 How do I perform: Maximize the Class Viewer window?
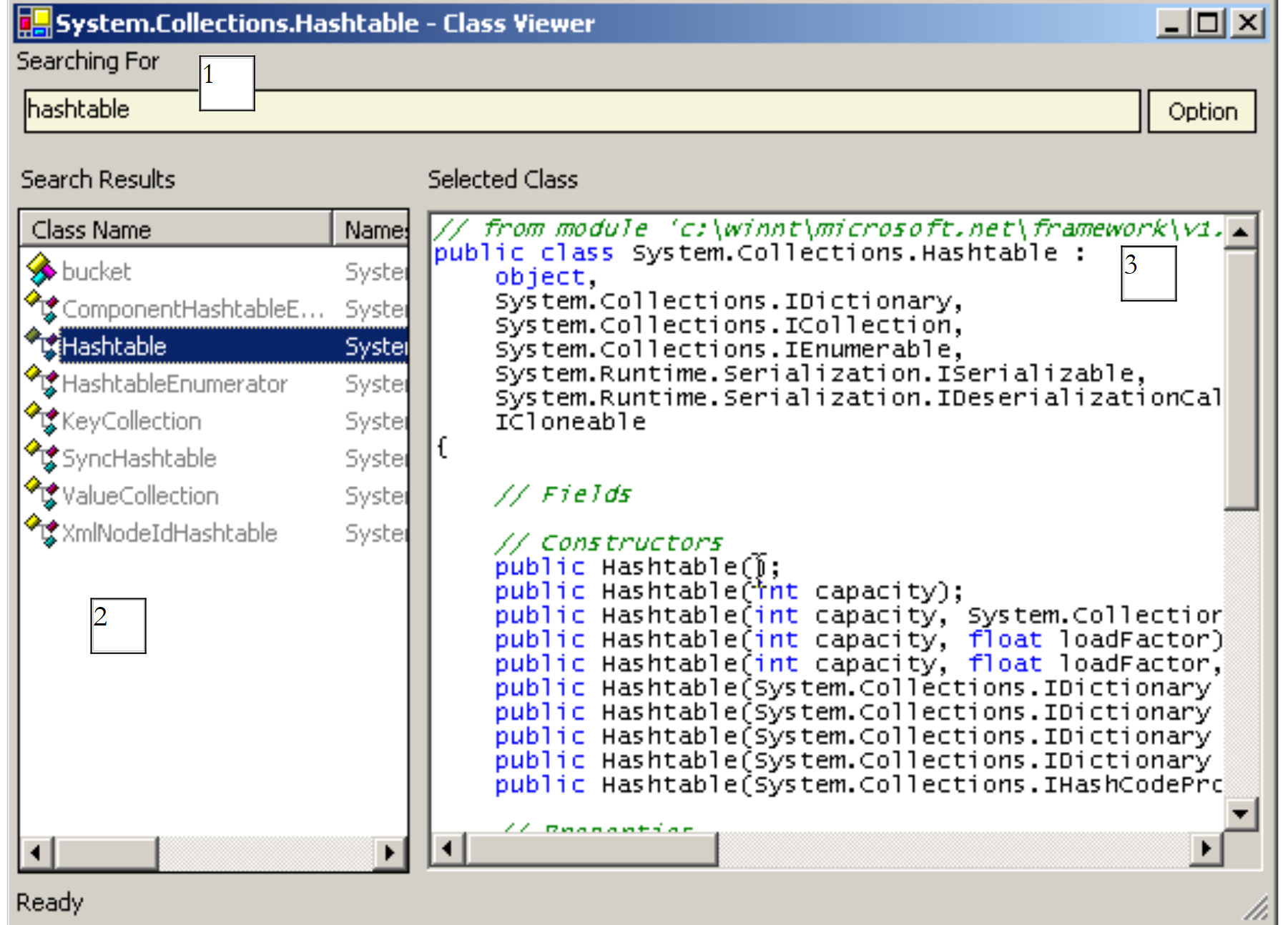click(1208, 23)
